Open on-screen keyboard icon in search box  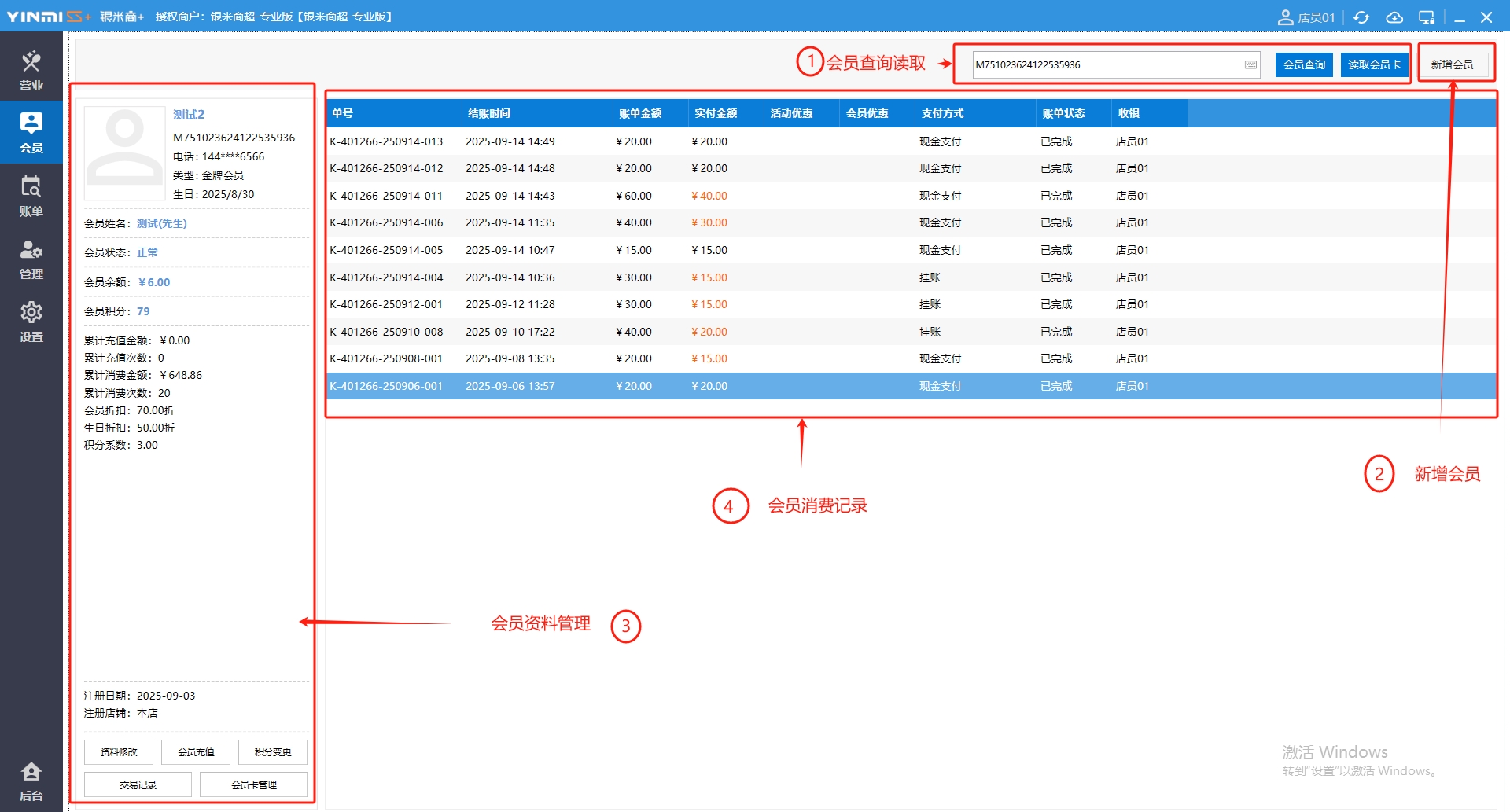[x=1250, y=64]
